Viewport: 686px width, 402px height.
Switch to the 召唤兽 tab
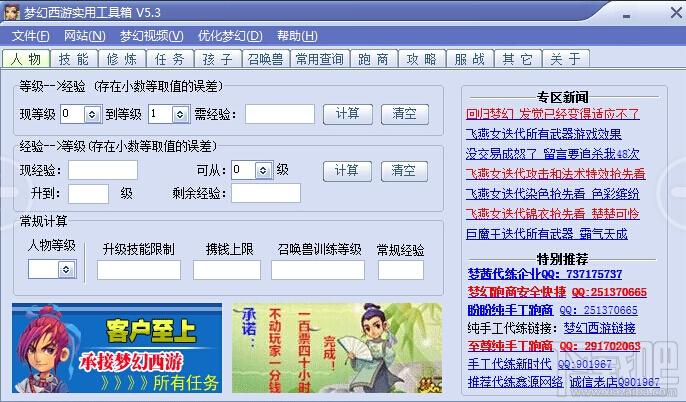pyautogui.click(x=266, y=59)
